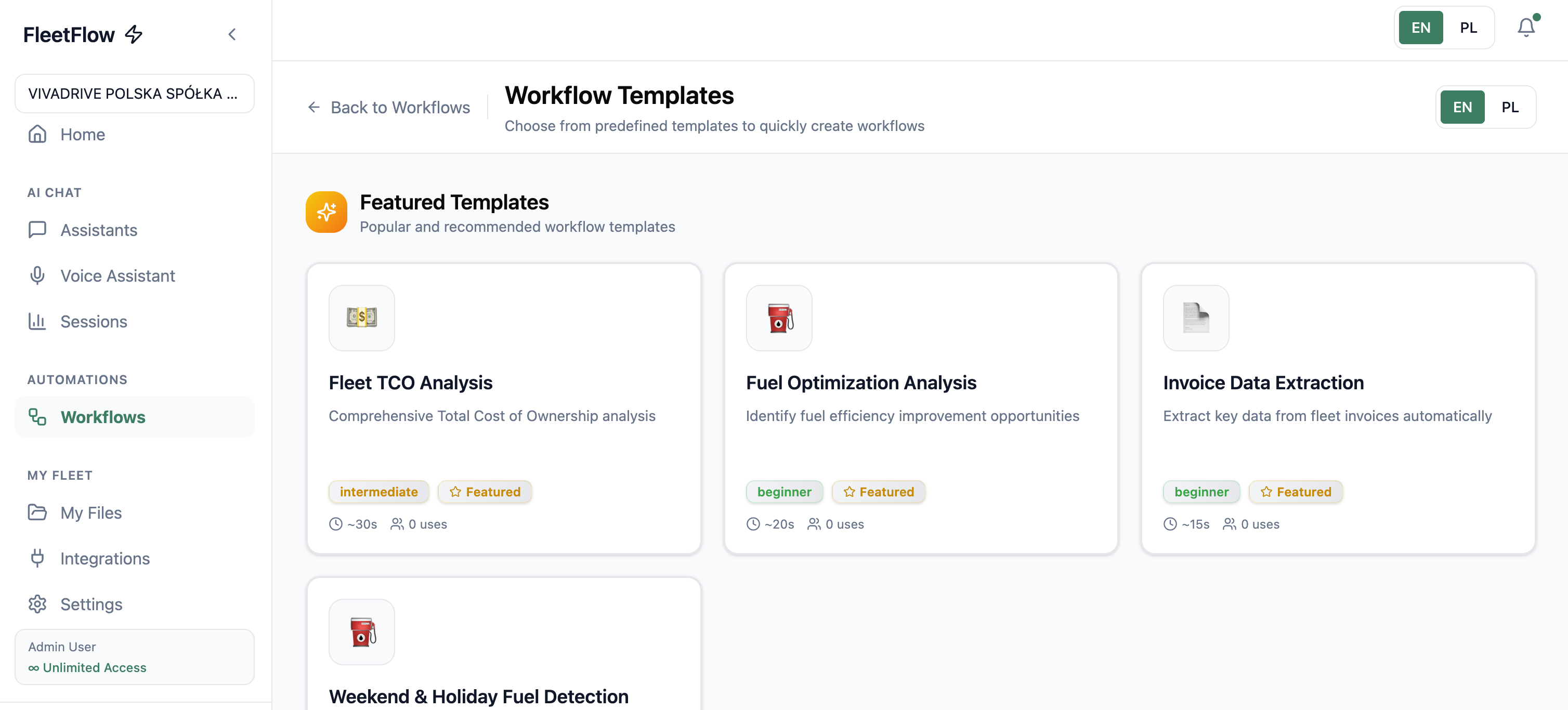Select EN in the top bar language switch
The width and height of the screenshot is (1568, 710).
pos(1420,28)
